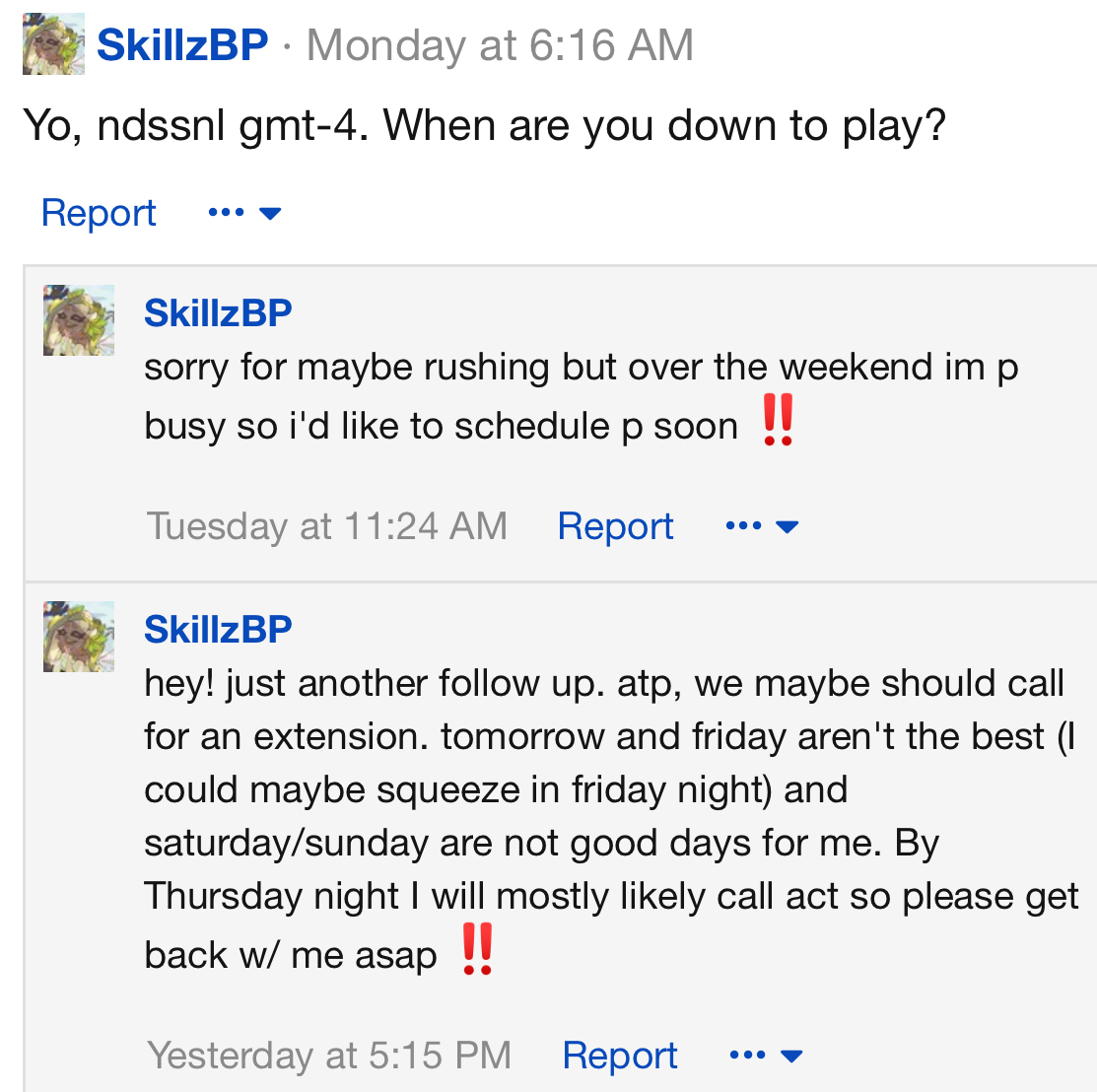Click the red double exclamation after 'asap'
This screenshot has width=1097, height=1092.
(x=478, y=948)
